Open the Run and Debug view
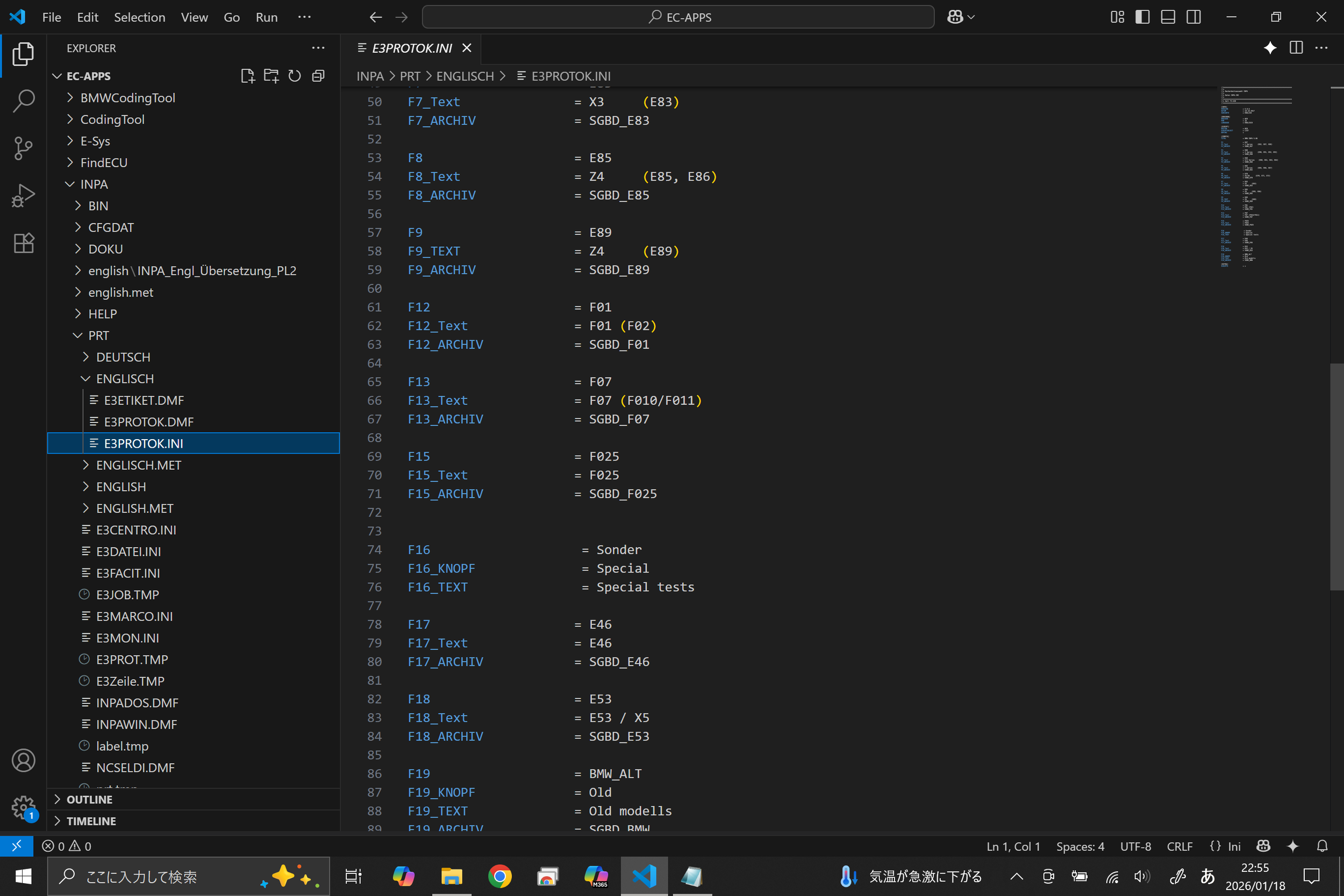This screenshot has height=896, width=1344. click(x=23, y=196)
